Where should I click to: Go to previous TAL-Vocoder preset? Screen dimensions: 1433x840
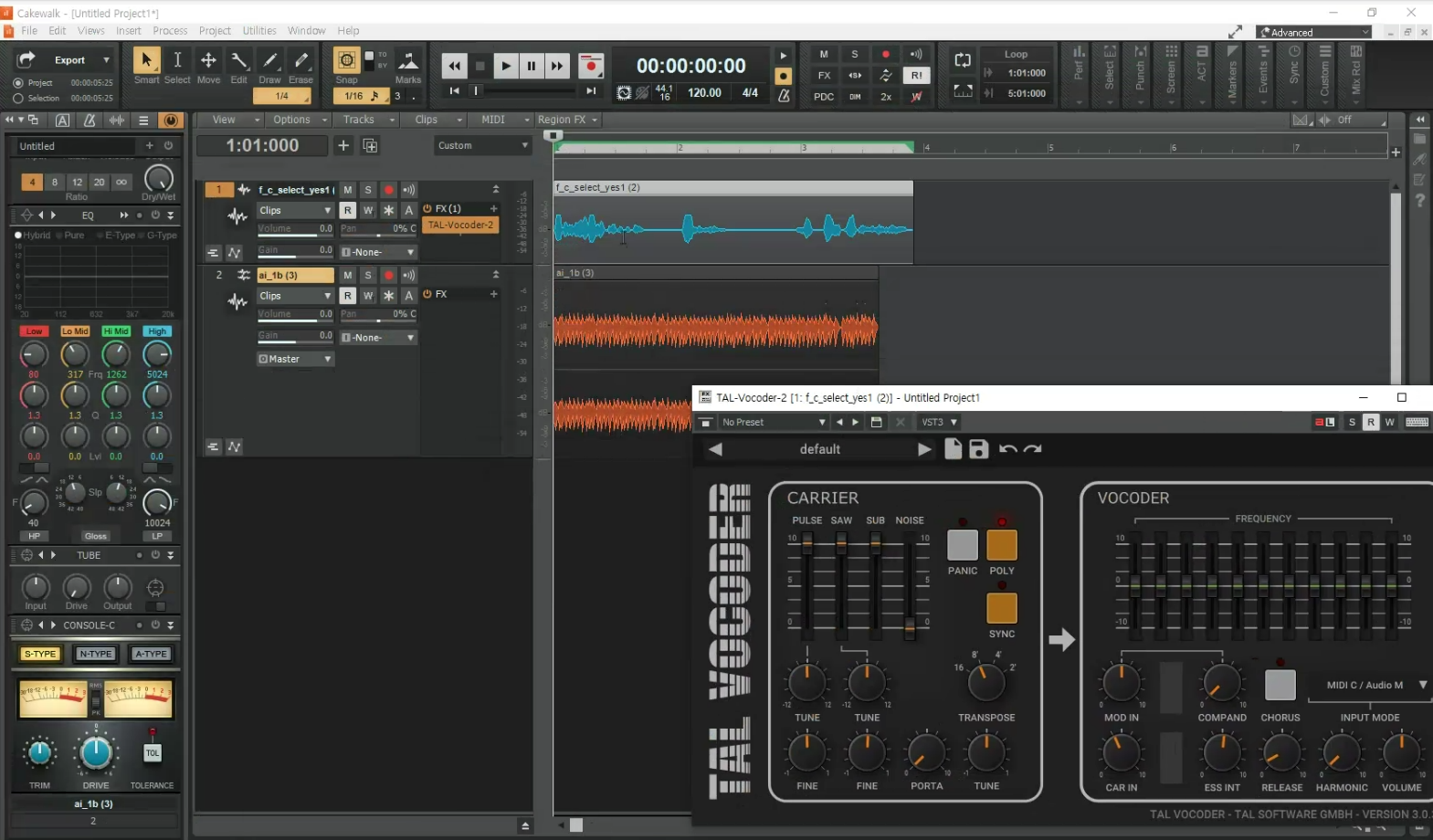pos(715,449)
